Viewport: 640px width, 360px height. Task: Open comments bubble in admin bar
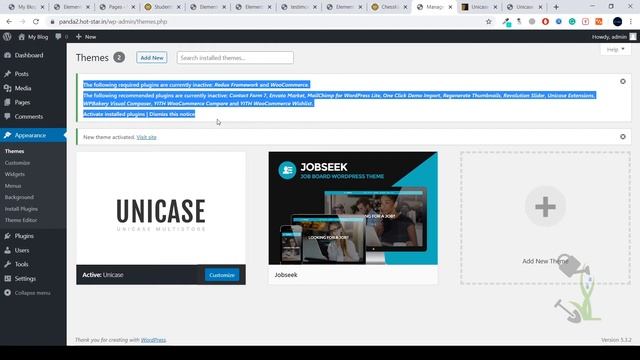(x=61, y=37)
